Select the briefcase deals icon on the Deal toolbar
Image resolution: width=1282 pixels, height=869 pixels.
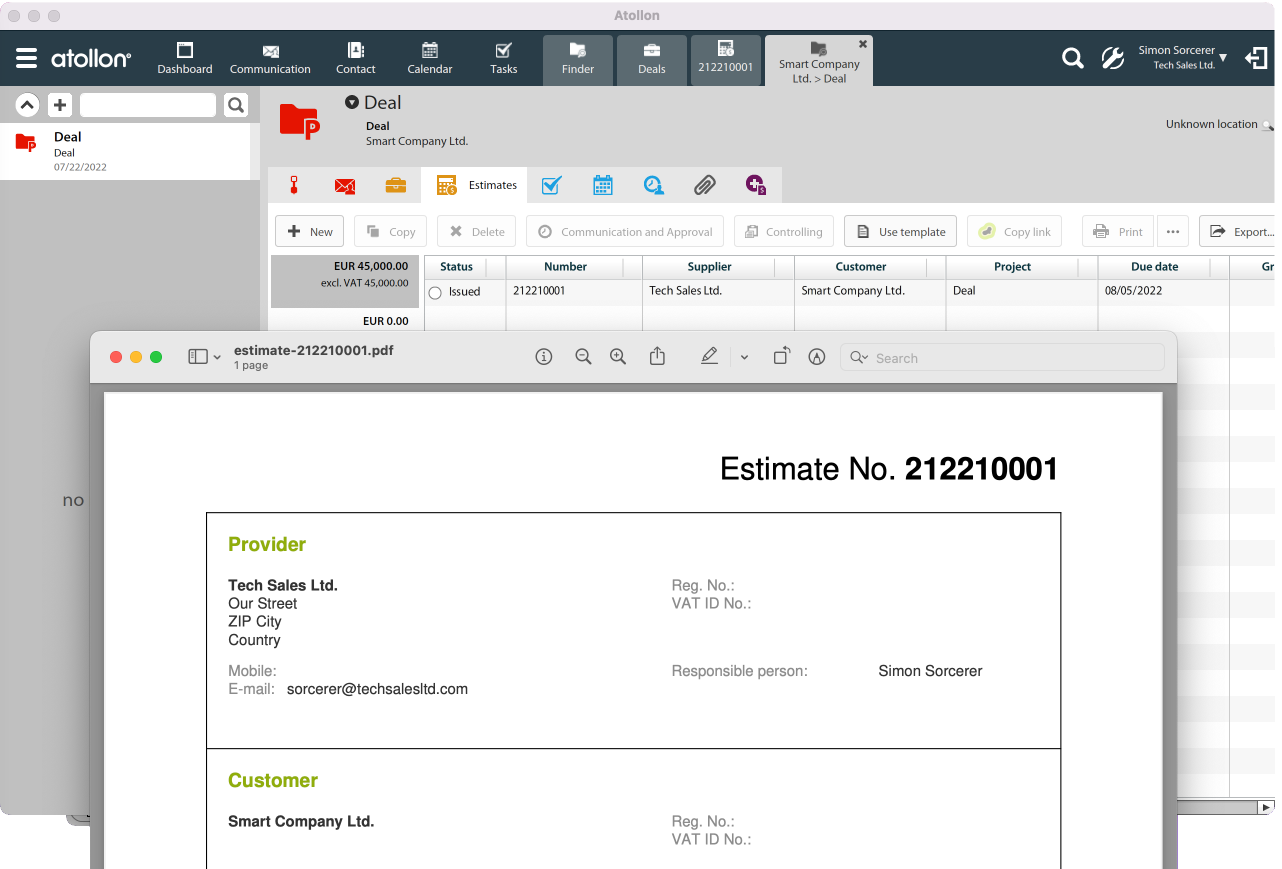pos(396,185)
